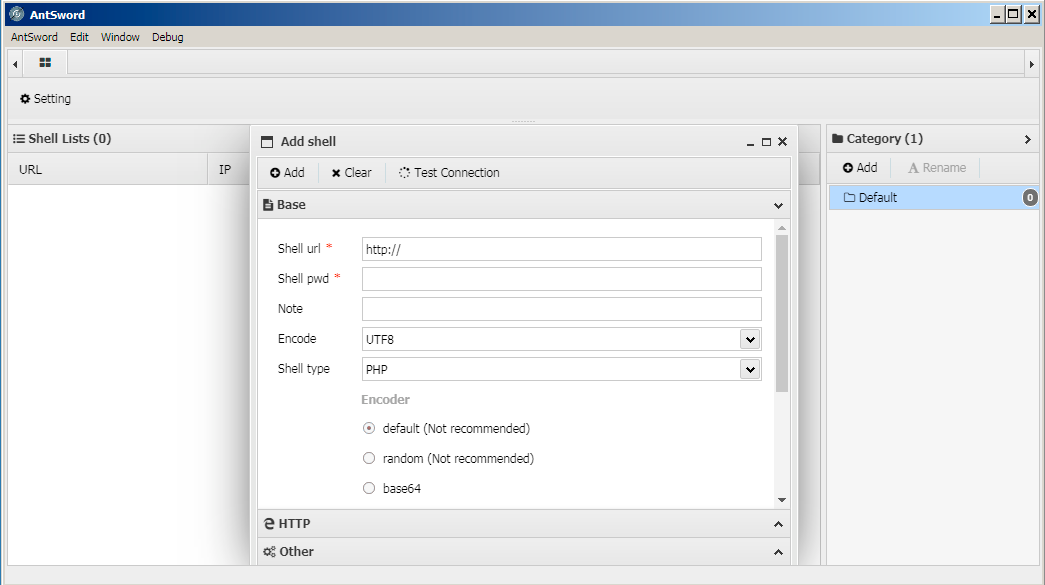Open Setting with the gear icon
1045x585 pixels.
pos(45,99)
